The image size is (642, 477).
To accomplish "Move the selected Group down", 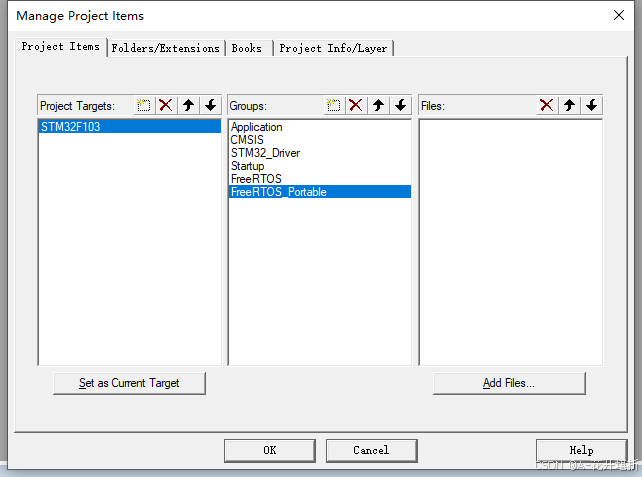I will [400, 105].
